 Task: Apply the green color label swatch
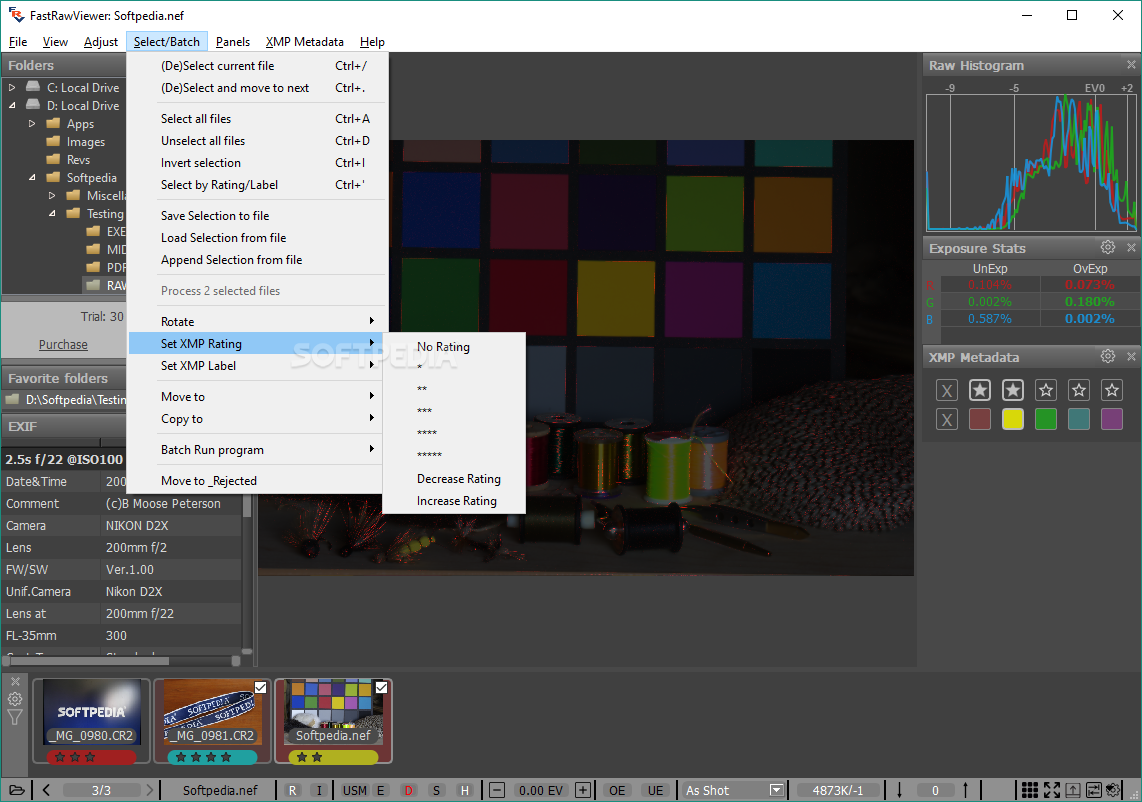(1046, 420)
